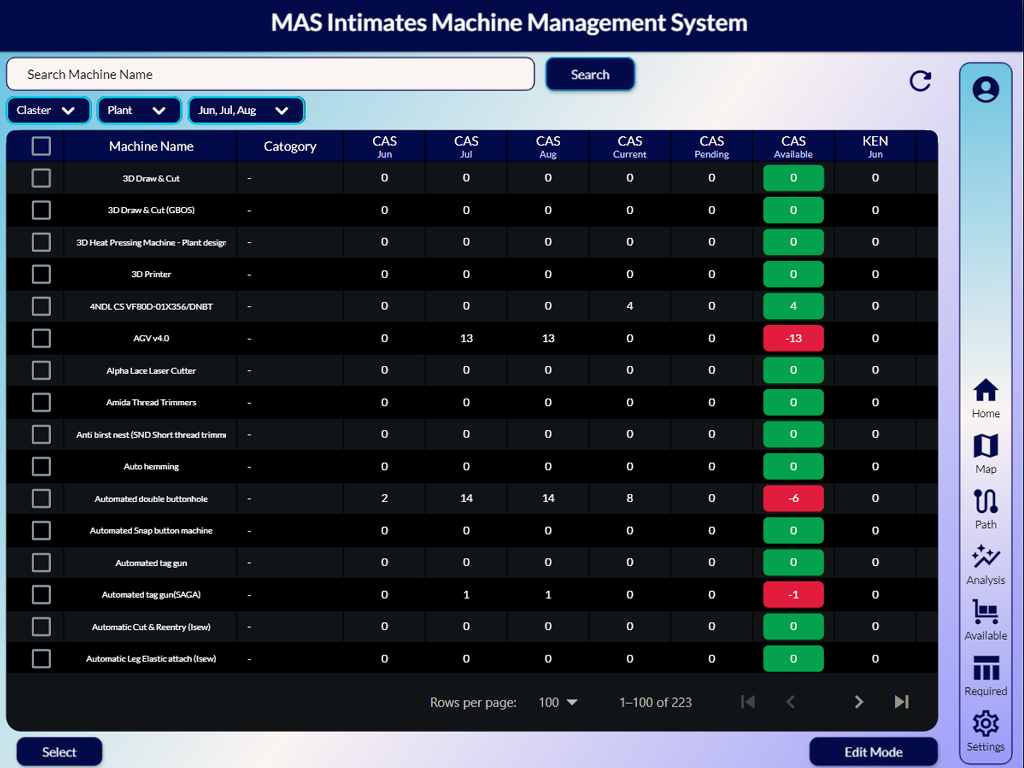
Task: Open the Plant dropdown filter
Action: tap(138, 110)
